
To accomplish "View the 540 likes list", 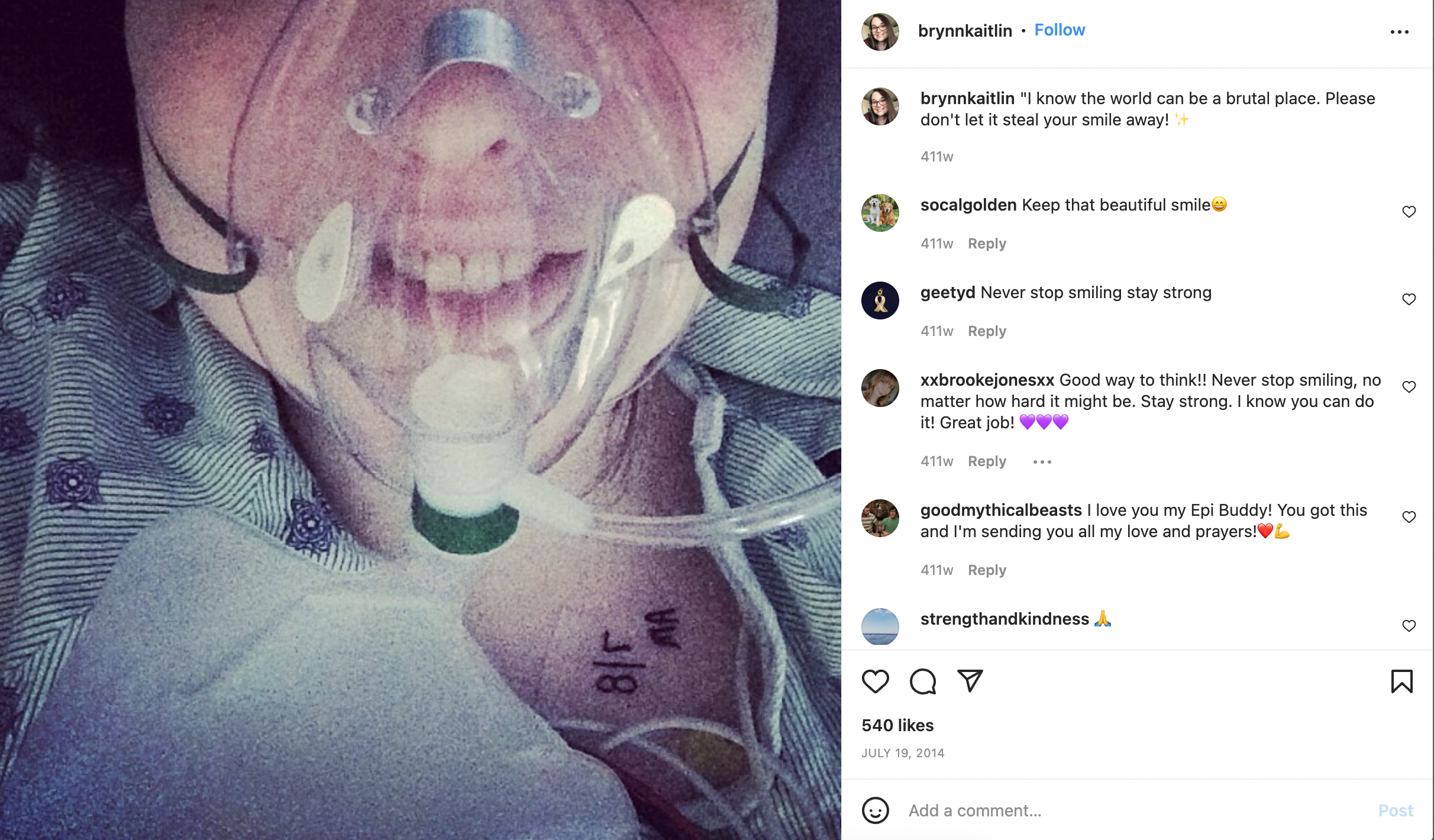I will pyautogui.click(x=897, y=725).
